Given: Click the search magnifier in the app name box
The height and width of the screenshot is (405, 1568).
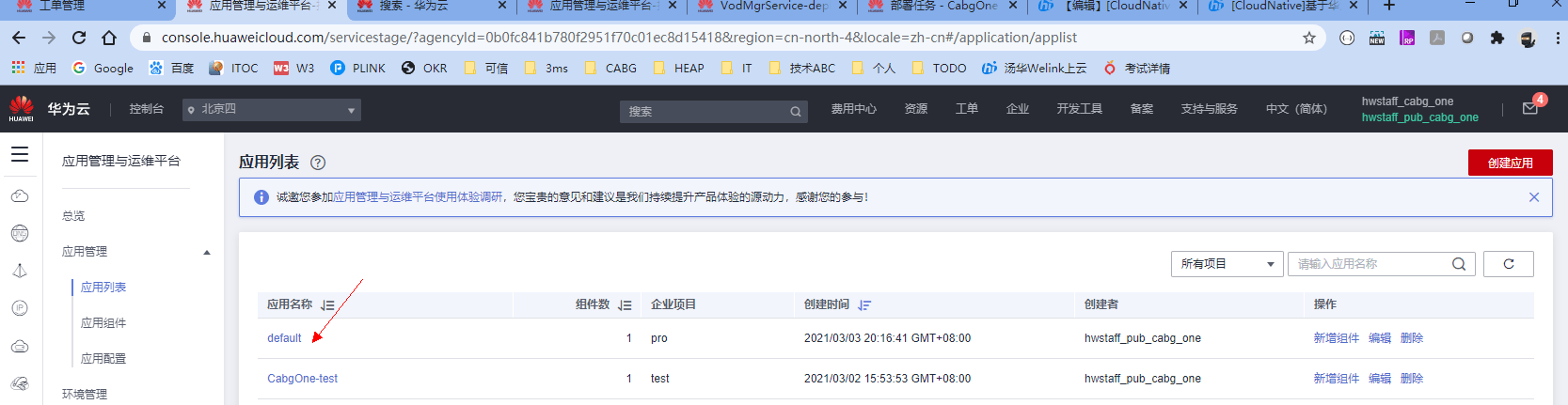Looking at the screenshot, I should click(1459, 264).
